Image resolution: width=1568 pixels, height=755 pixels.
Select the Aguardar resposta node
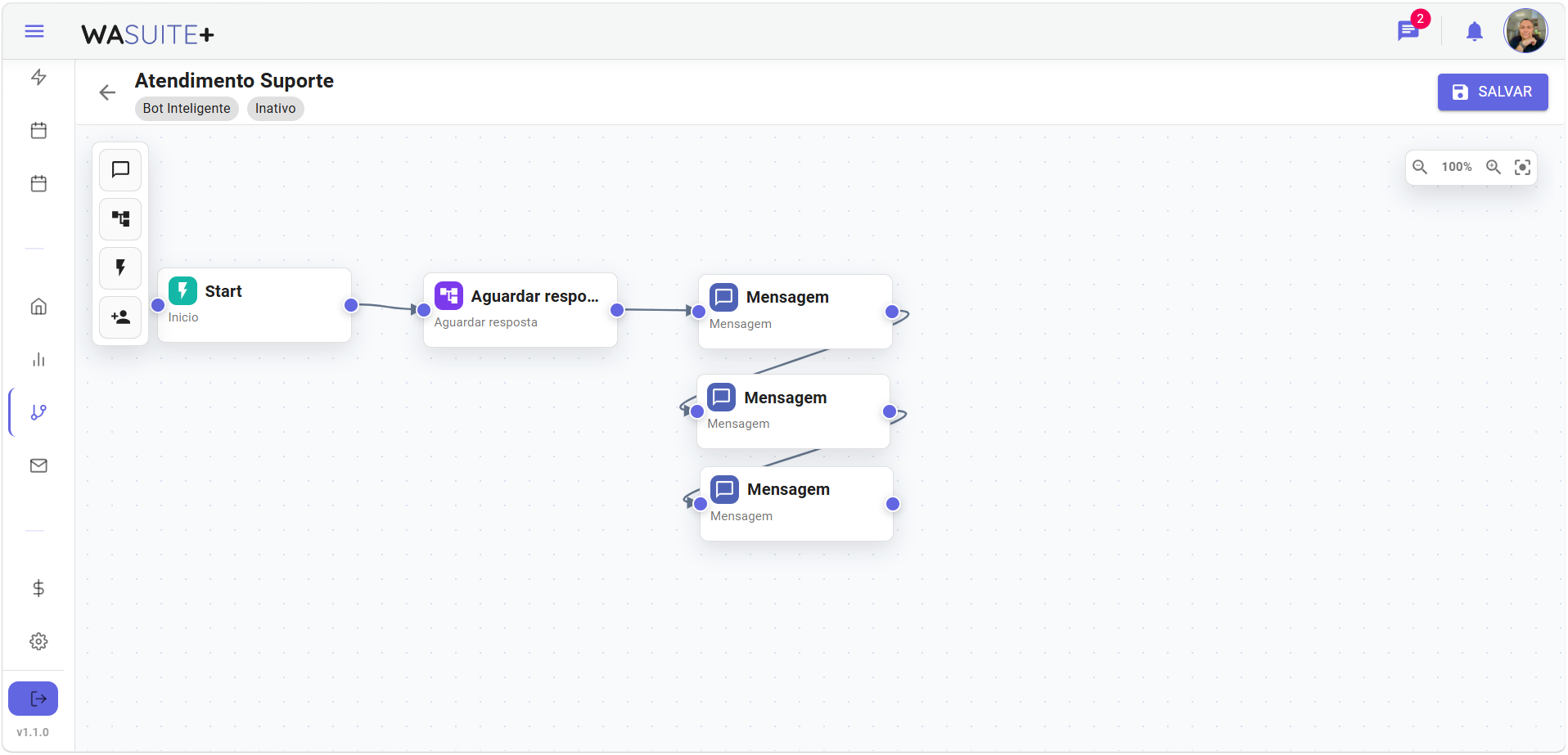[520, 310]
